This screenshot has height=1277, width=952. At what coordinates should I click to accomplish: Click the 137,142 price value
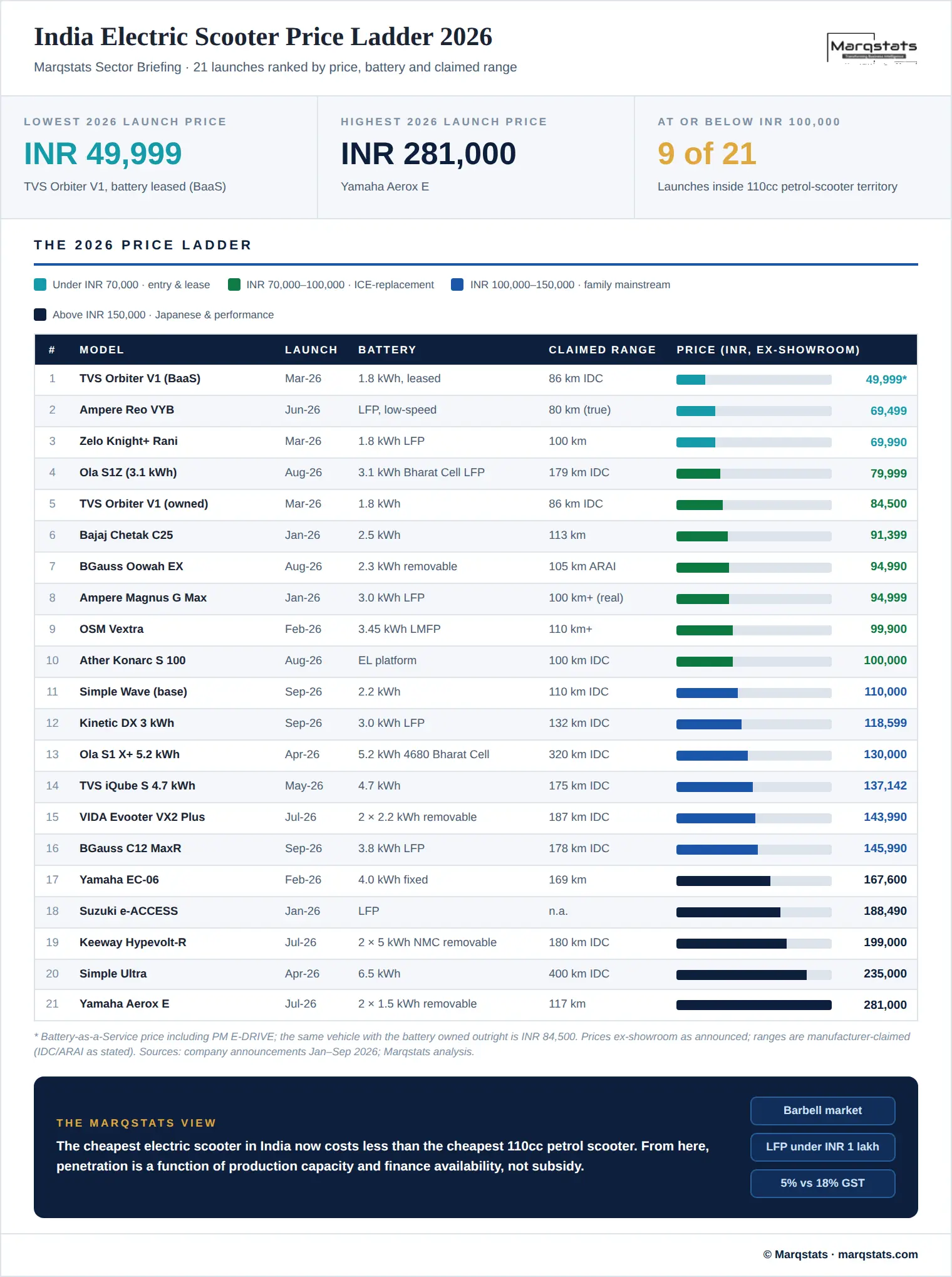point(885,786)
